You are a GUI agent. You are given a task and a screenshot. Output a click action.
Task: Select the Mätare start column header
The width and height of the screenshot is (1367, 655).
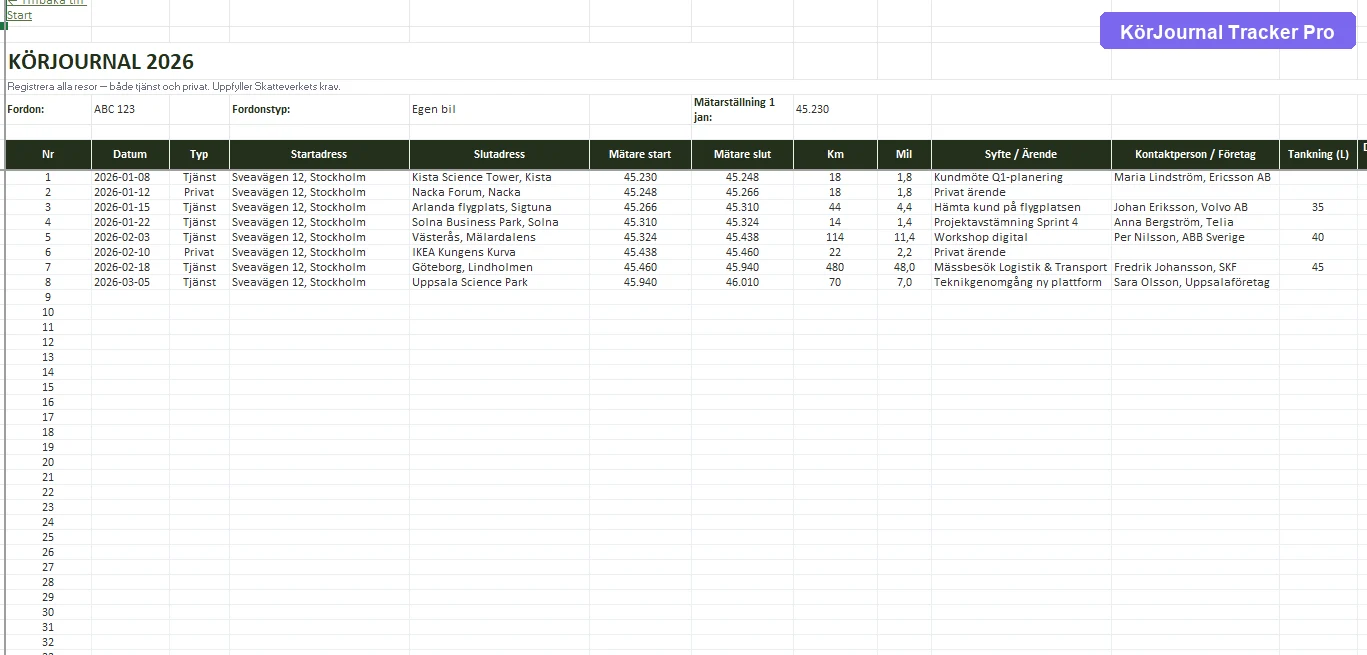(640, 155)
